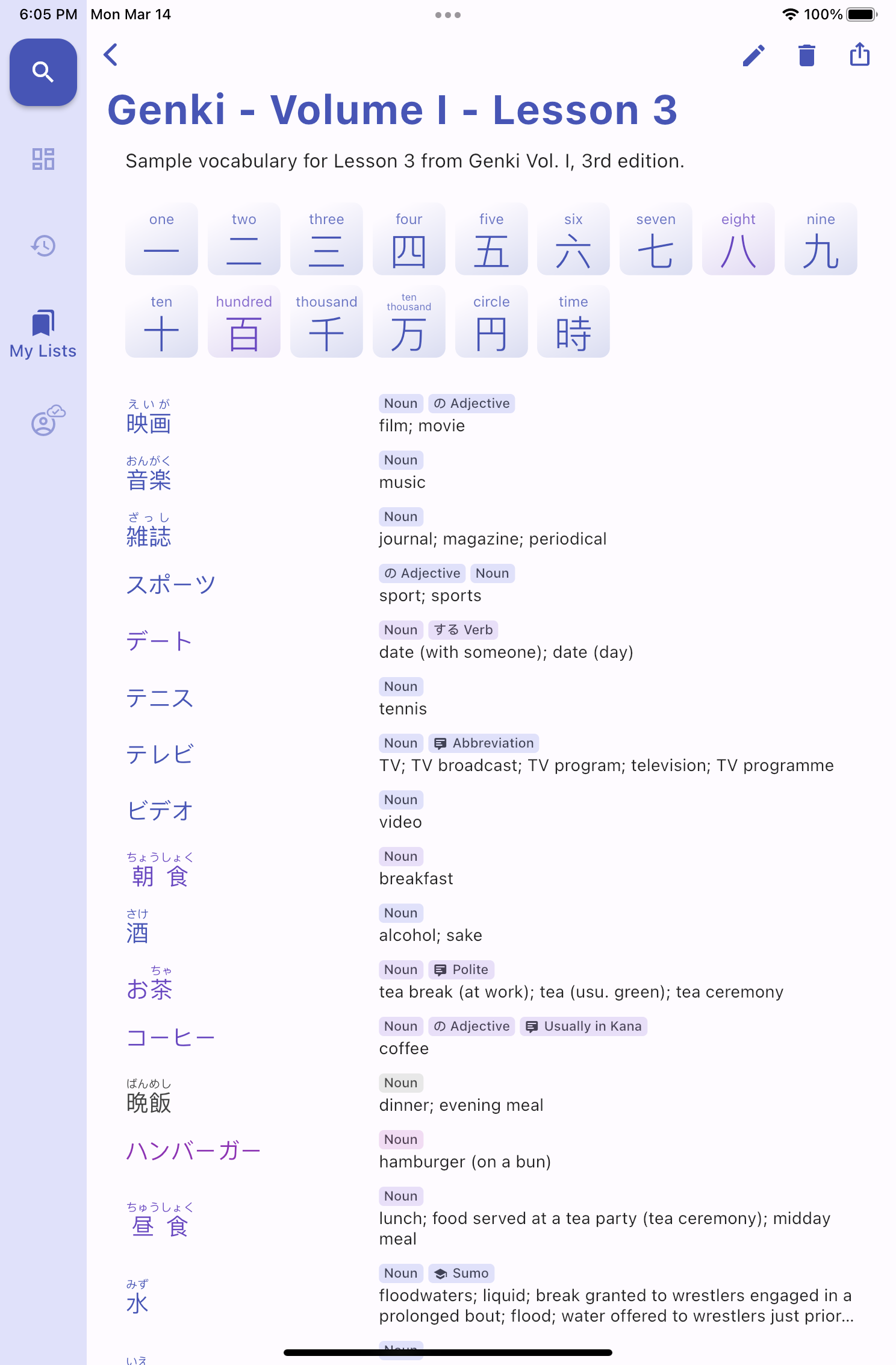The image size is (896, 1365).
Task: Tap the Wi-Fi icon in status bar
Action: [x=790, y=14]
